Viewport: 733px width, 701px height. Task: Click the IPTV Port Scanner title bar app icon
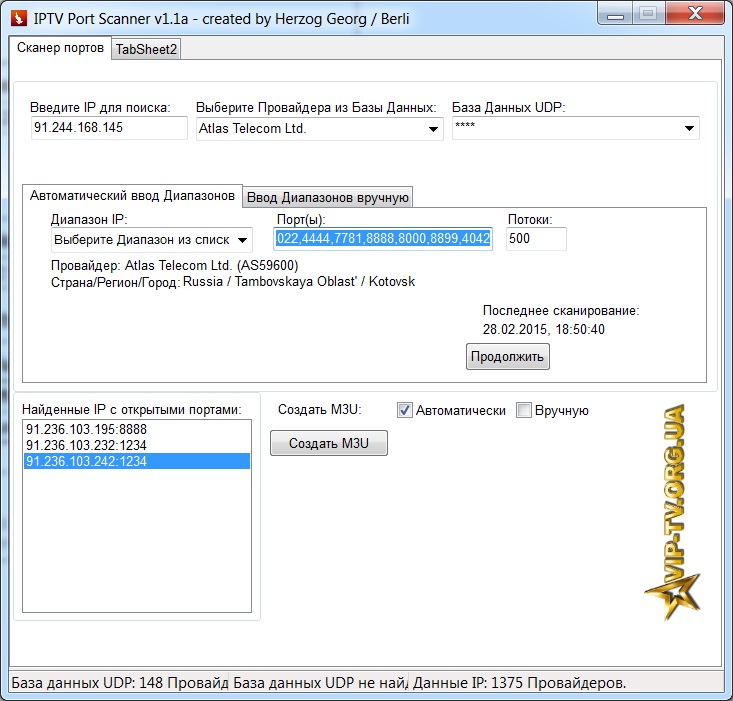click(x=18, y=18)
